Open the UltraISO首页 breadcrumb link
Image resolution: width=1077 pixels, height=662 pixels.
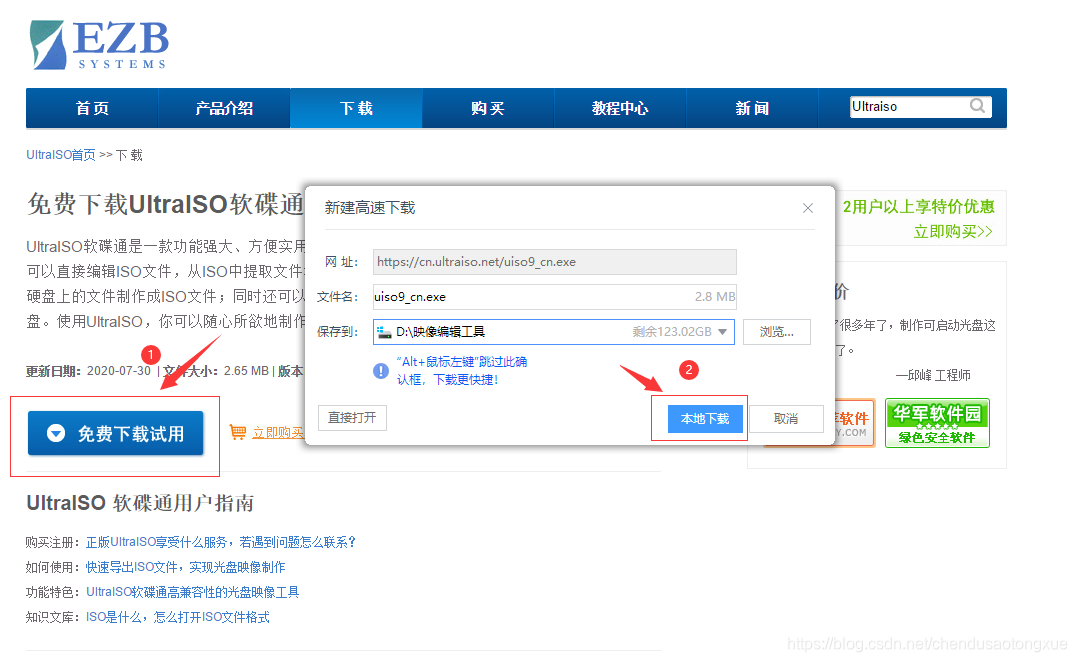pos(60,155)
